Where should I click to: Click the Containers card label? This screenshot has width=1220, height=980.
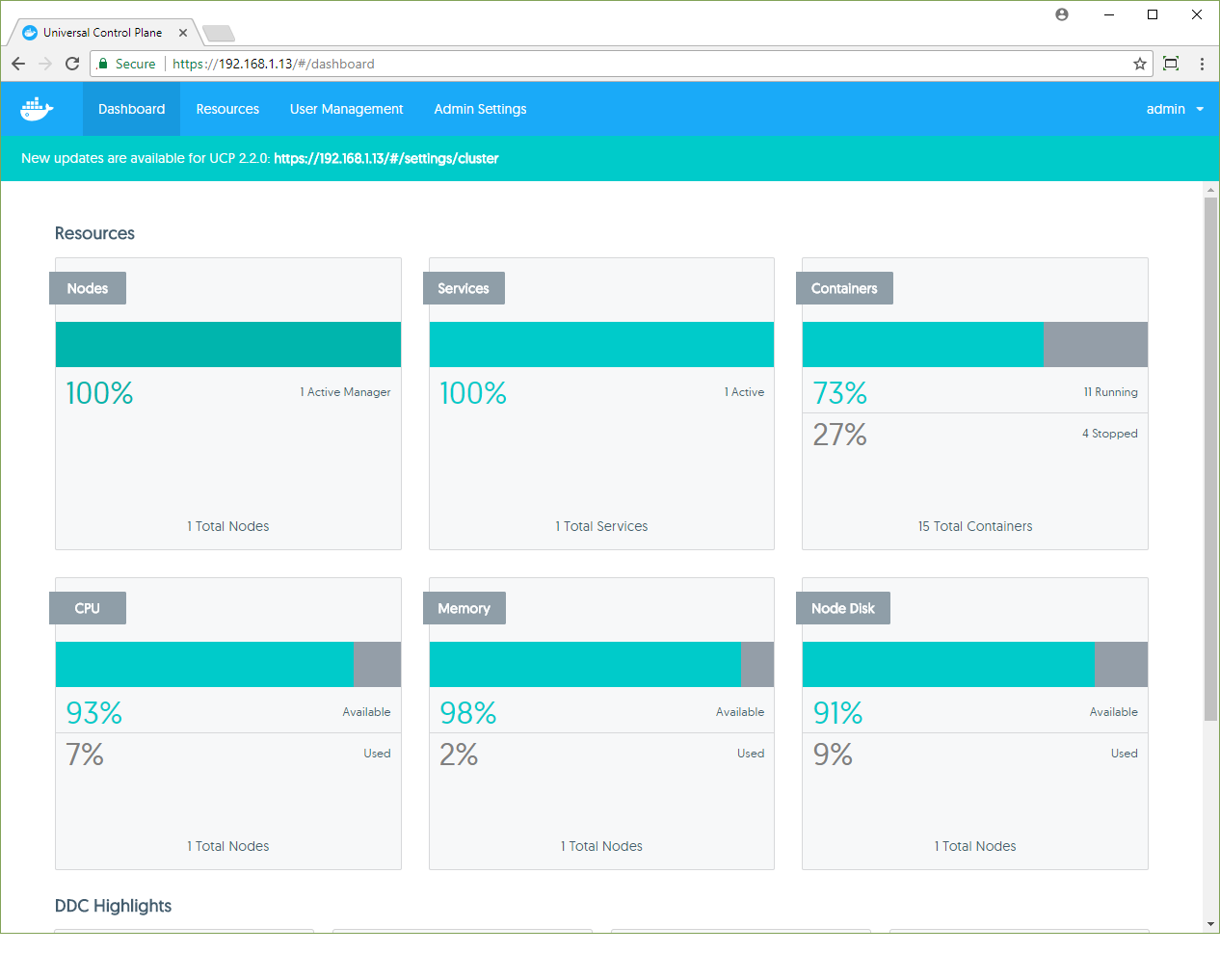click(x=844, y=288)
